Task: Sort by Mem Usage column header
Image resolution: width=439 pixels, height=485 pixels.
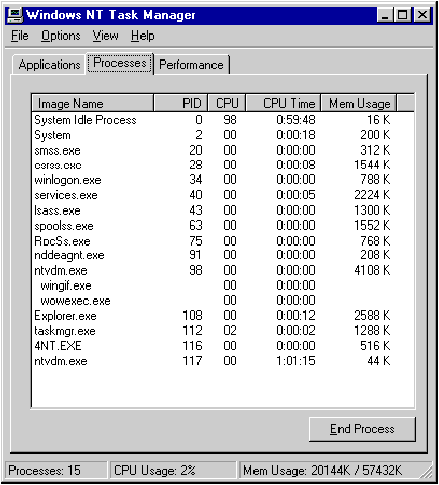Action: pos(359,103)
